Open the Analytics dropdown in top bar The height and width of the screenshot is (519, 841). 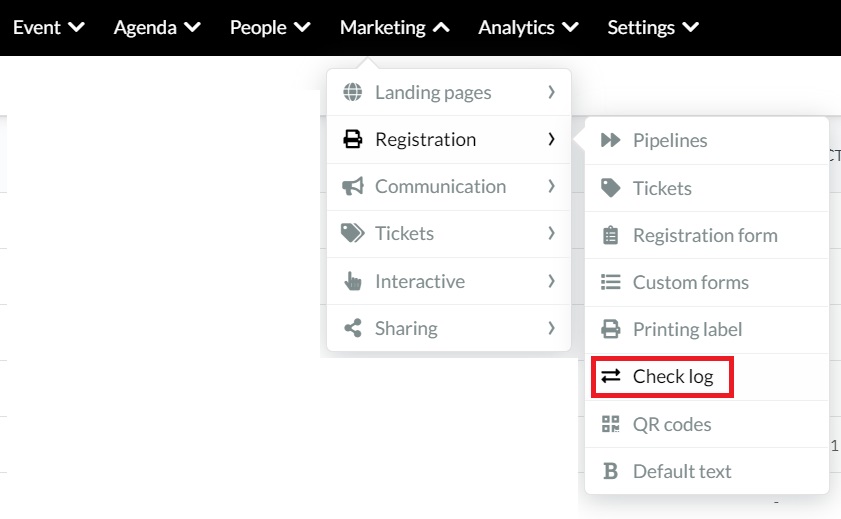[x=528, y=27]
